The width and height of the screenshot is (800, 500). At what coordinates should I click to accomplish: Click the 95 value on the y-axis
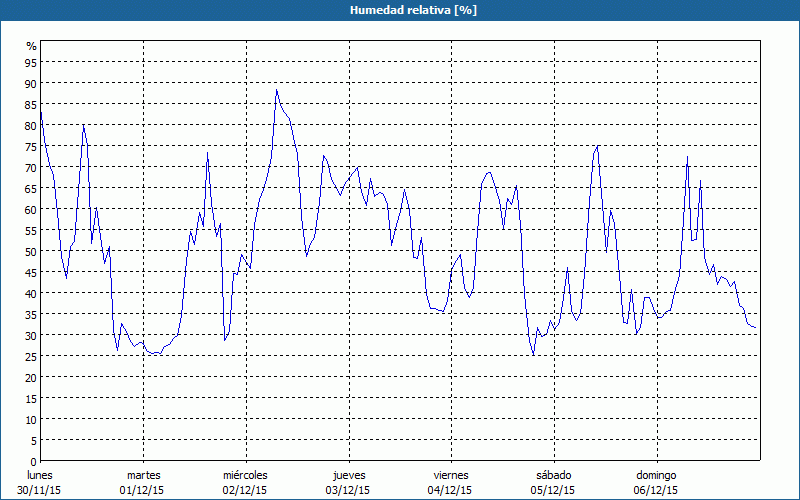click(x=30, y=62)
